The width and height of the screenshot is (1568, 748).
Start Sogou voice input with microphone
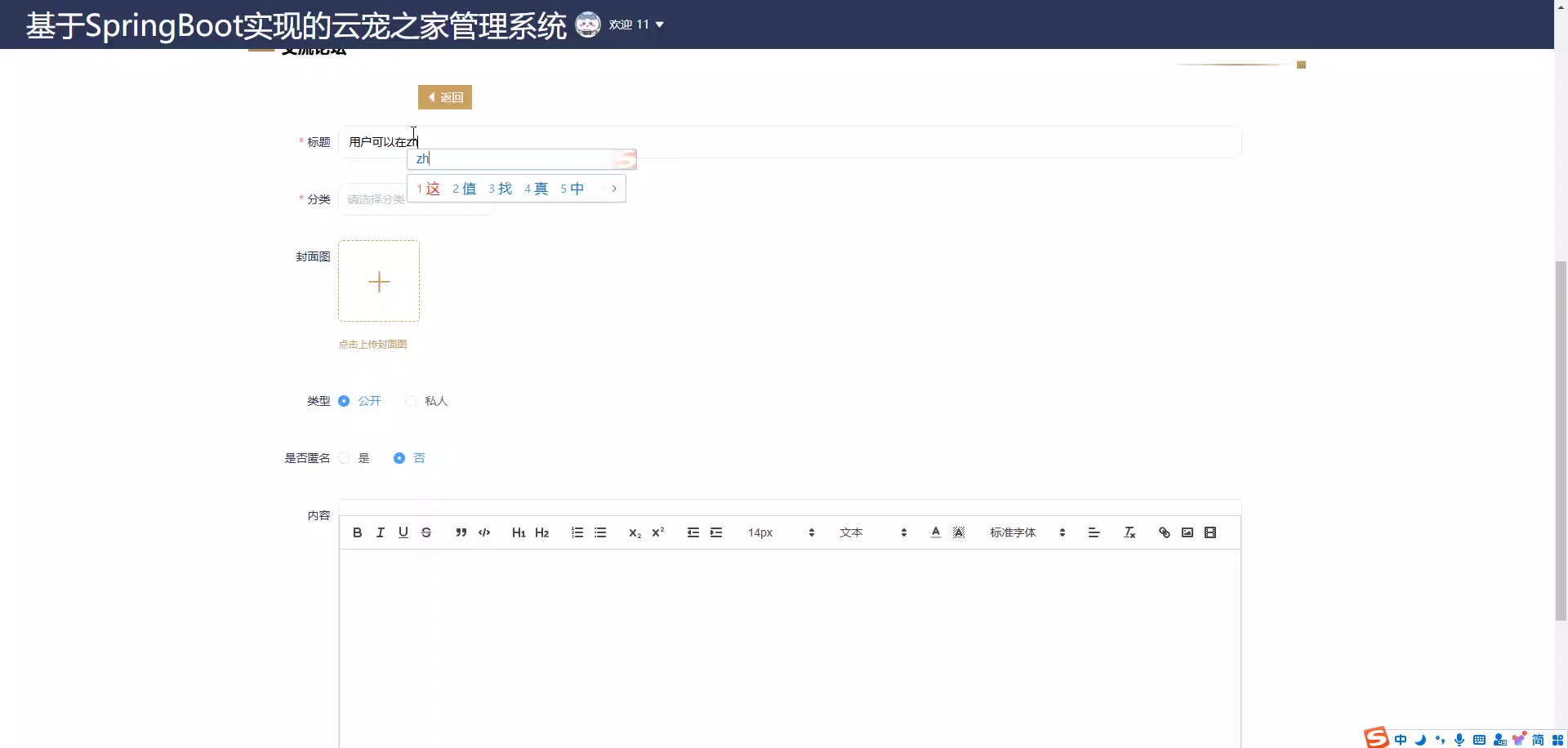[x=1459, y=740]
